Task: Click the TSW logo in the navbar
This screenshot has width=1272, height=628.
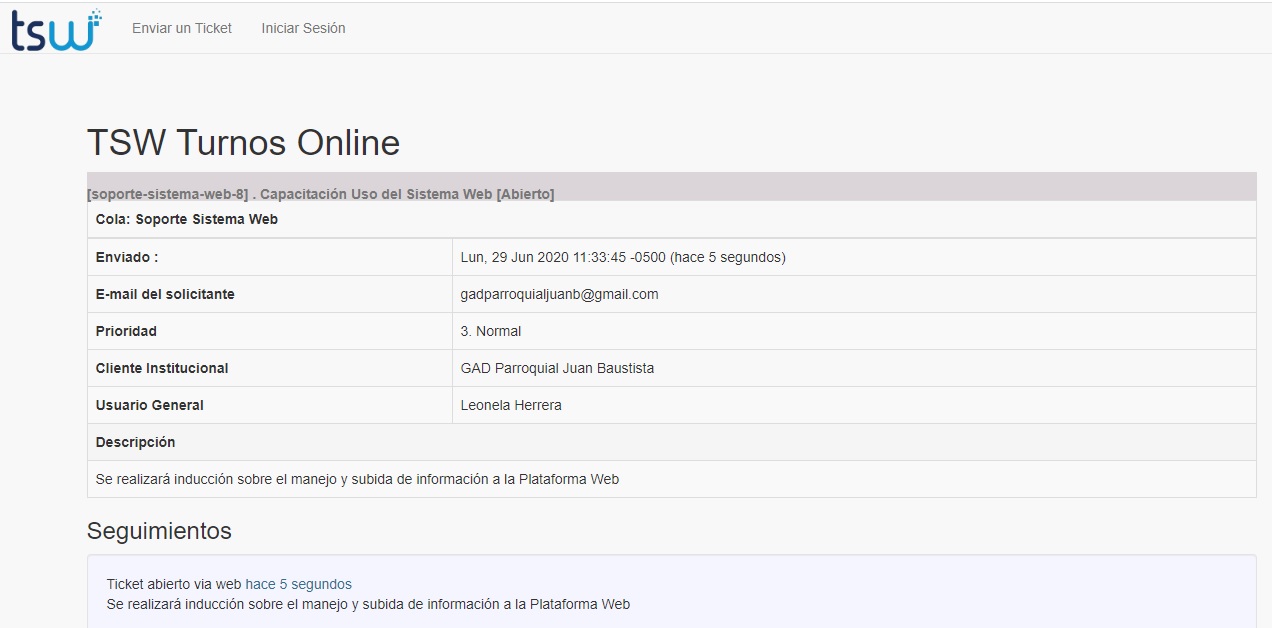Action: (56, 29)
